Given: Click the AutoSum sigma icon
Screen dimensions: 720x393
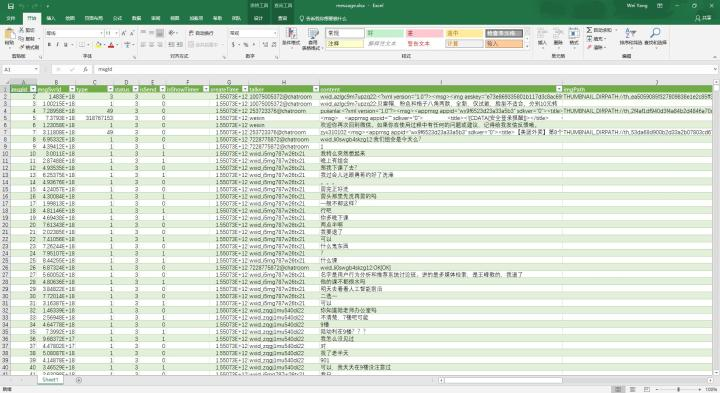Looking at the screenshot, I should point(589,30).
